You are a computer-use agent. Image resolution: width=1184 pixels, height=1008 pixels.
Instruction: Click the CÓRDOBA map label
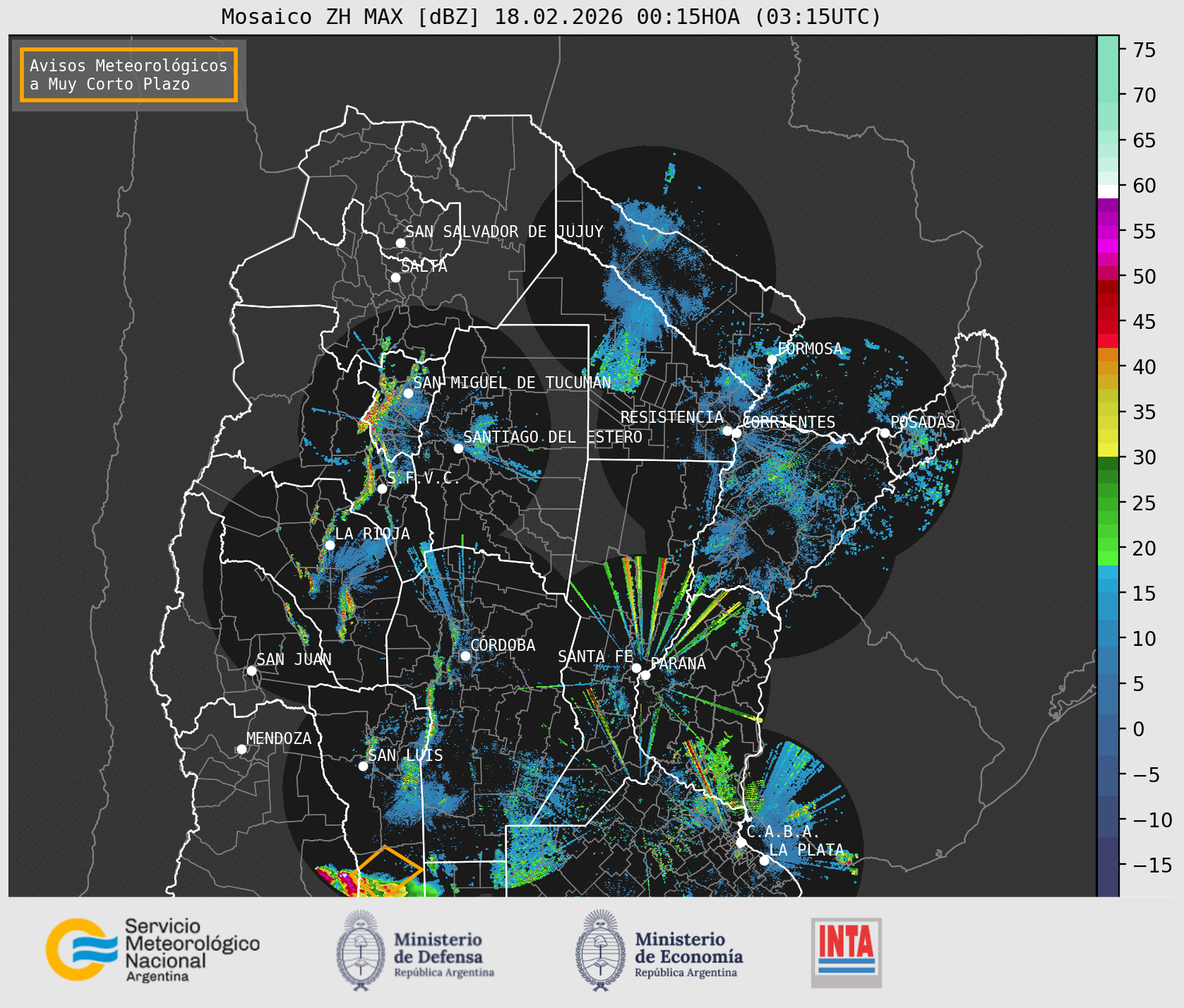[x=503, y=644]
